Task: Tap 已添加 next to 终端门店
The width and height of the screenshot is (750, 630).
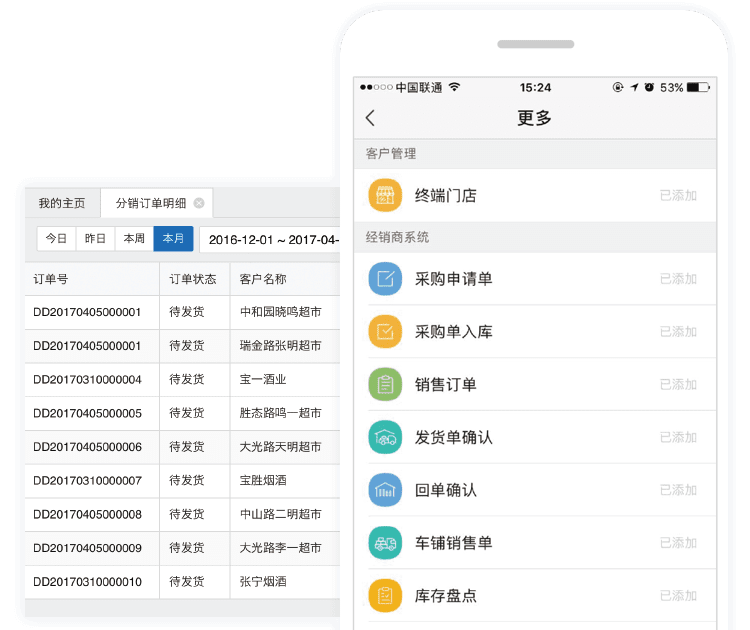Action: click(678, 196)
